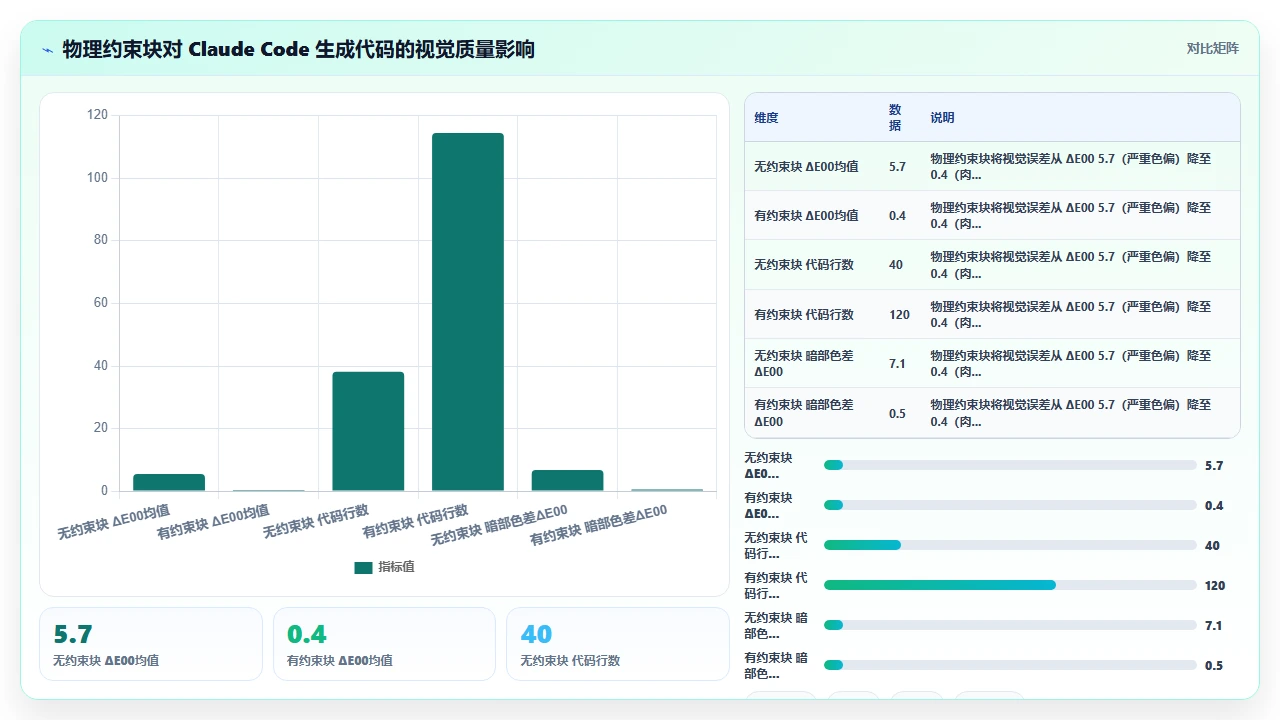The image size is (1280, 720).
Task: Click the 指标值 legend color swatch
Action: (x=363, y=567)
